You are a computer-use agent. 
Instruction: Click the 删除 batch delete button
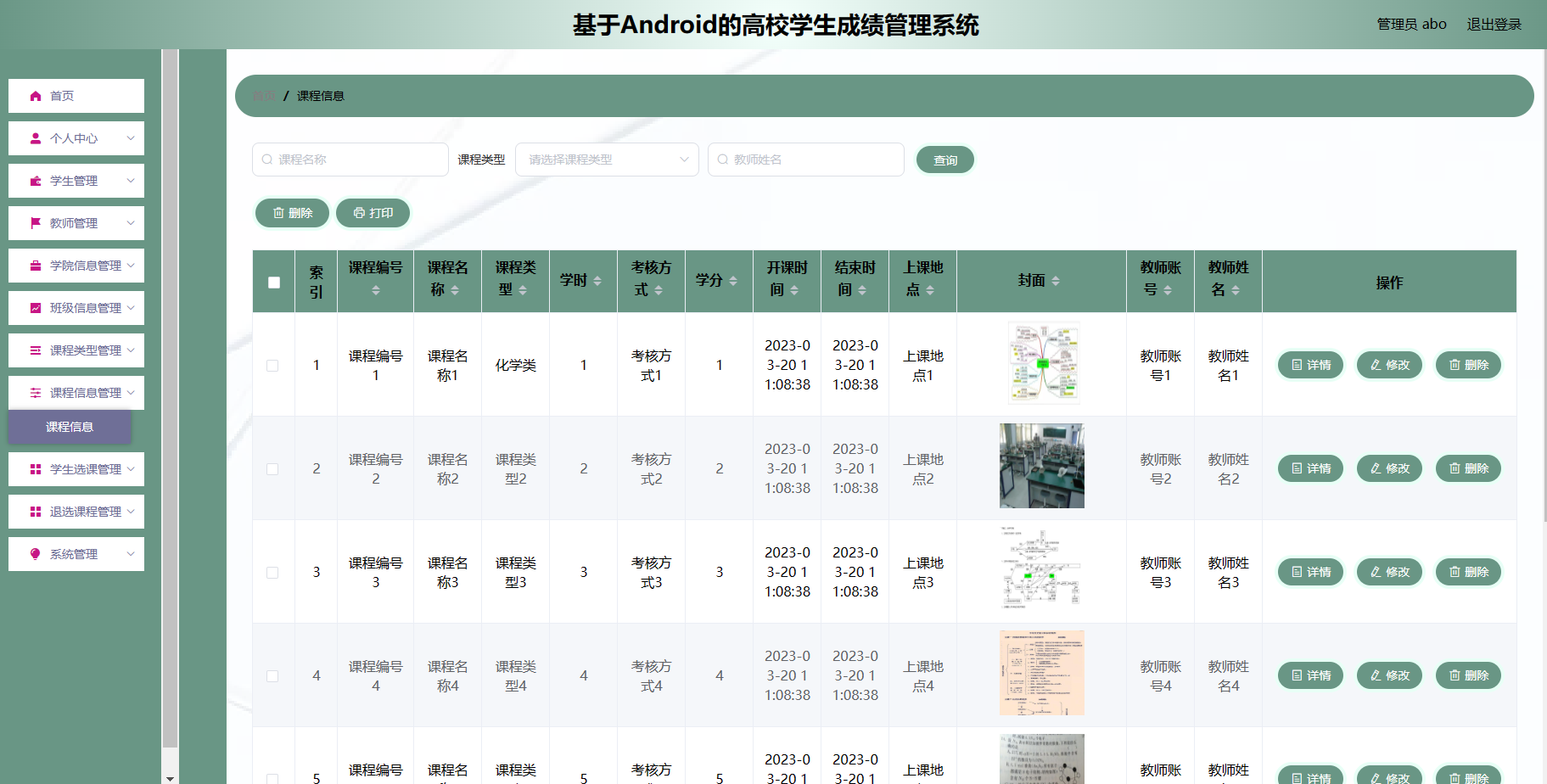point(293,213)
